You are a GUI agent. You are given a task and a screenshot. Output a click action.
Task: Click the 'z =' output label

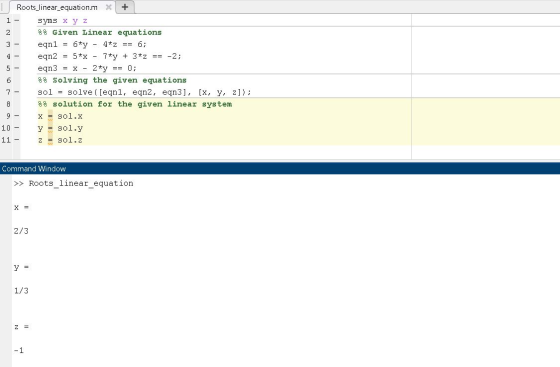pos(21,327)
